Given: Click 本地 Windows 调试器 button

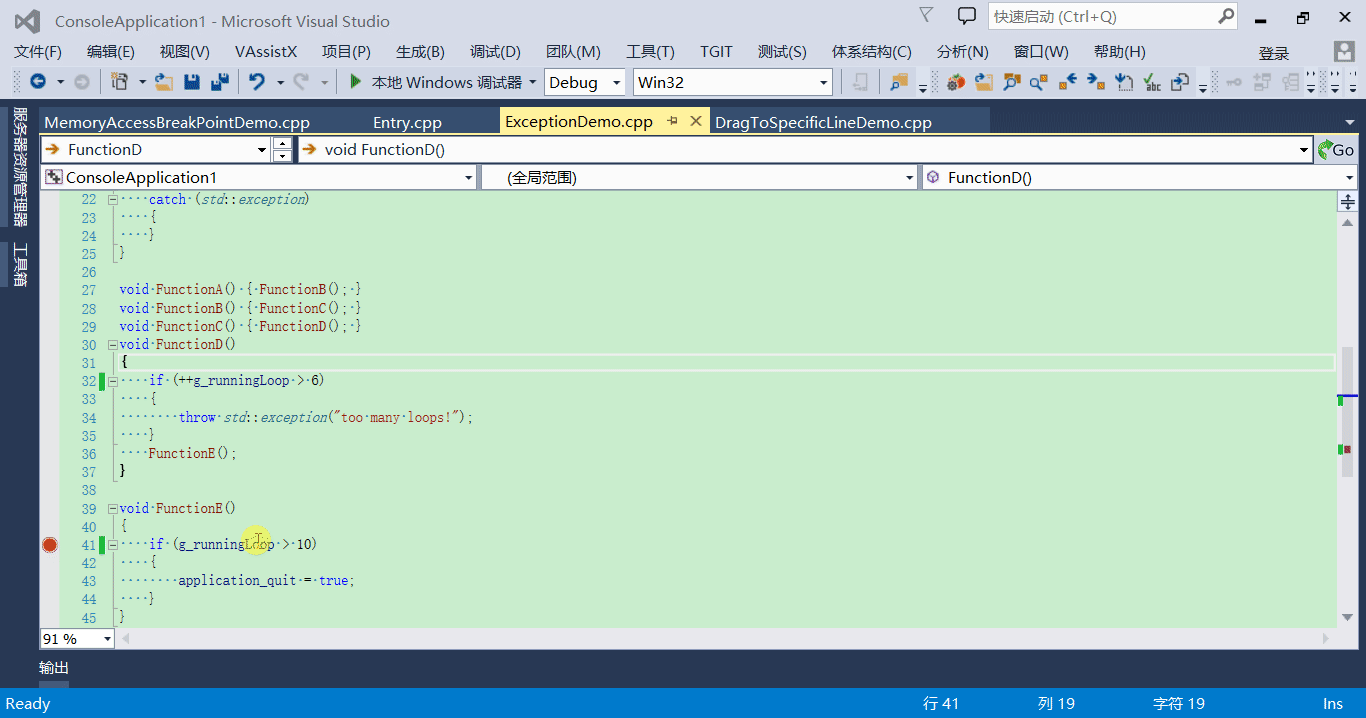Looking at the screenshot, I should tap(436, 82).
